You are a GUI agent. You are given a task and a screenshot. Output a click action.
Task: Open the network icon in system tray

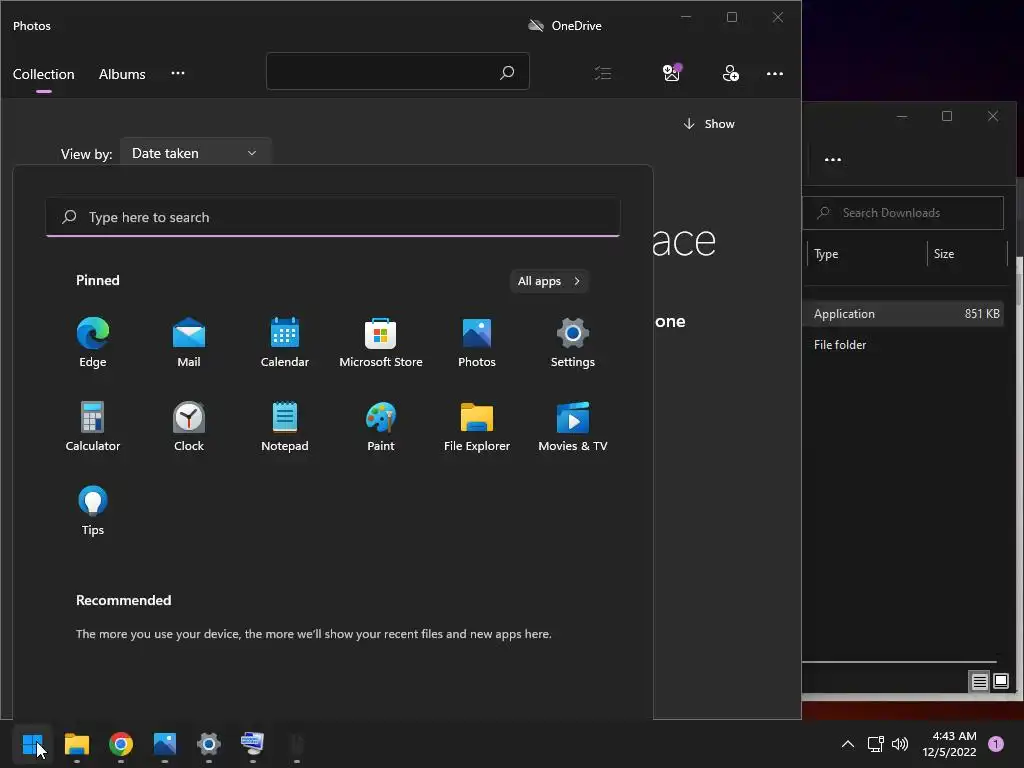[x=875, y=744]
